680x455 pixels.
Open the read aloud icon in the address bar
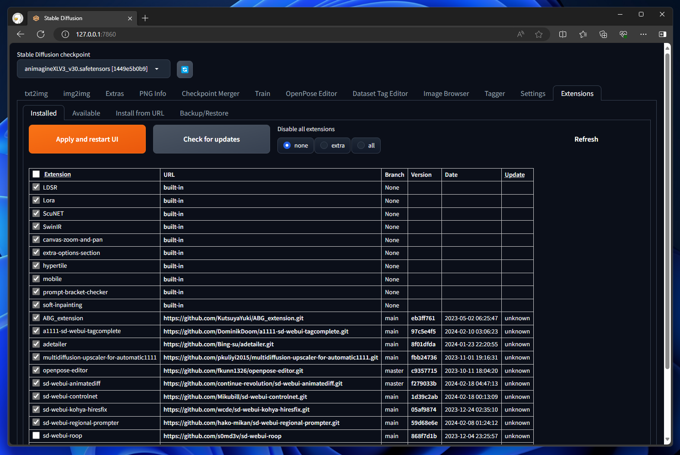pyautogui.click(x=520, y=34)
